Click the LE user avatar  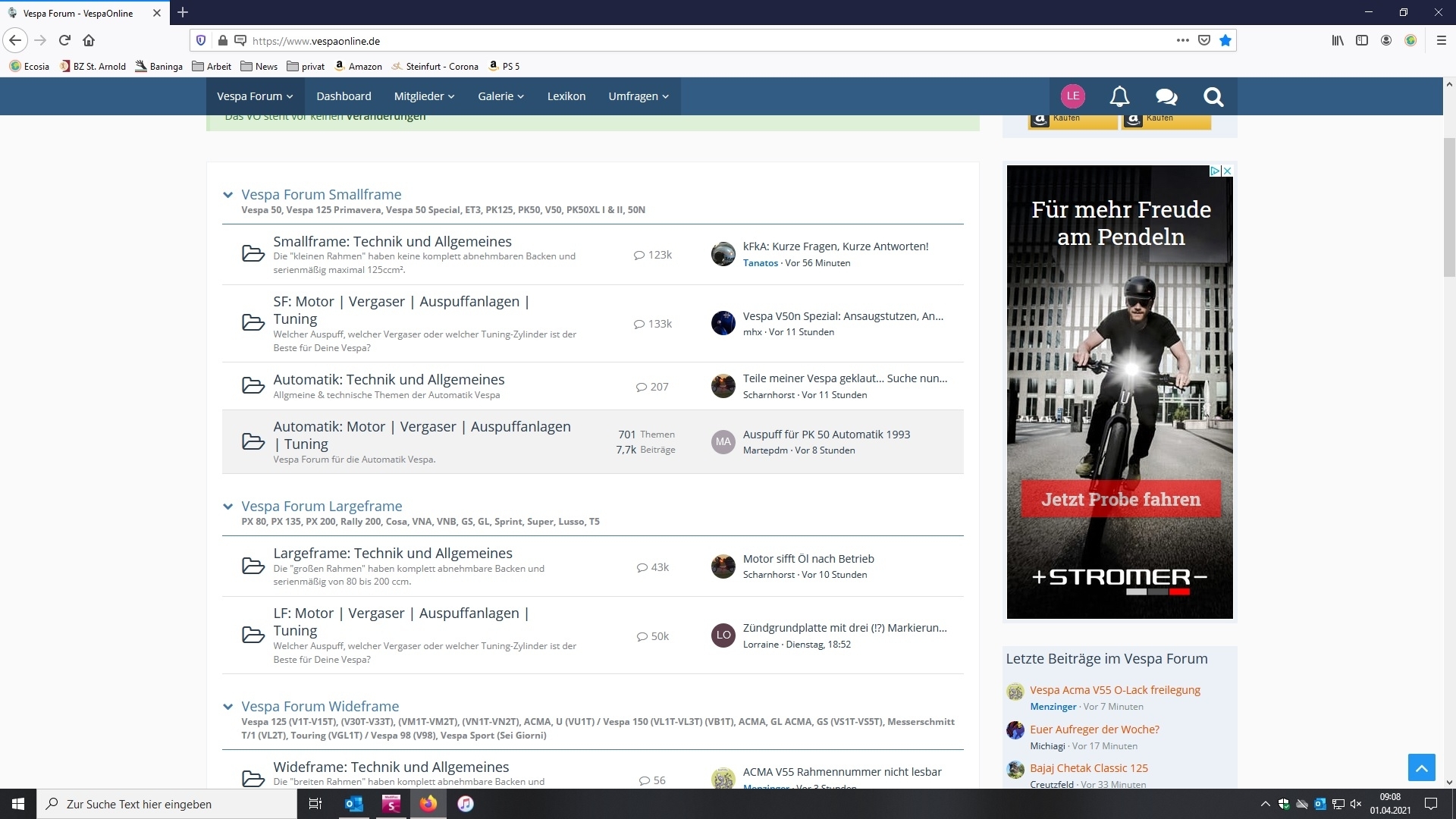point(1072,96)
